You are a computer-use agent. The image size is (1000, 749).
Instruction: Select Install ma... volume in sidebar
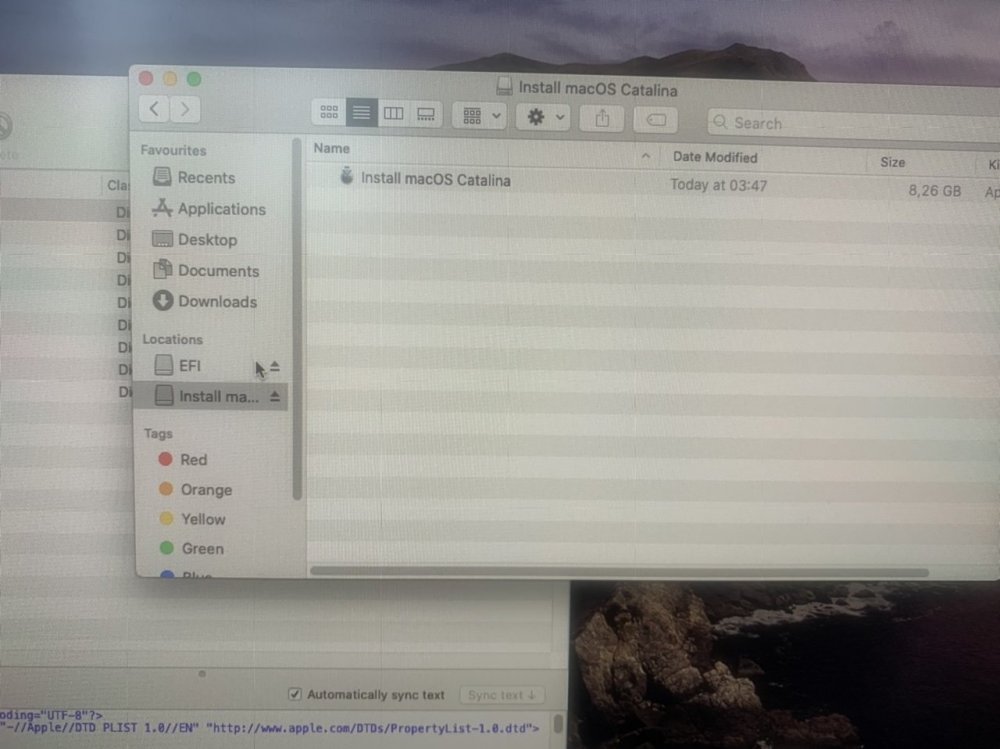tap(210, 396)
